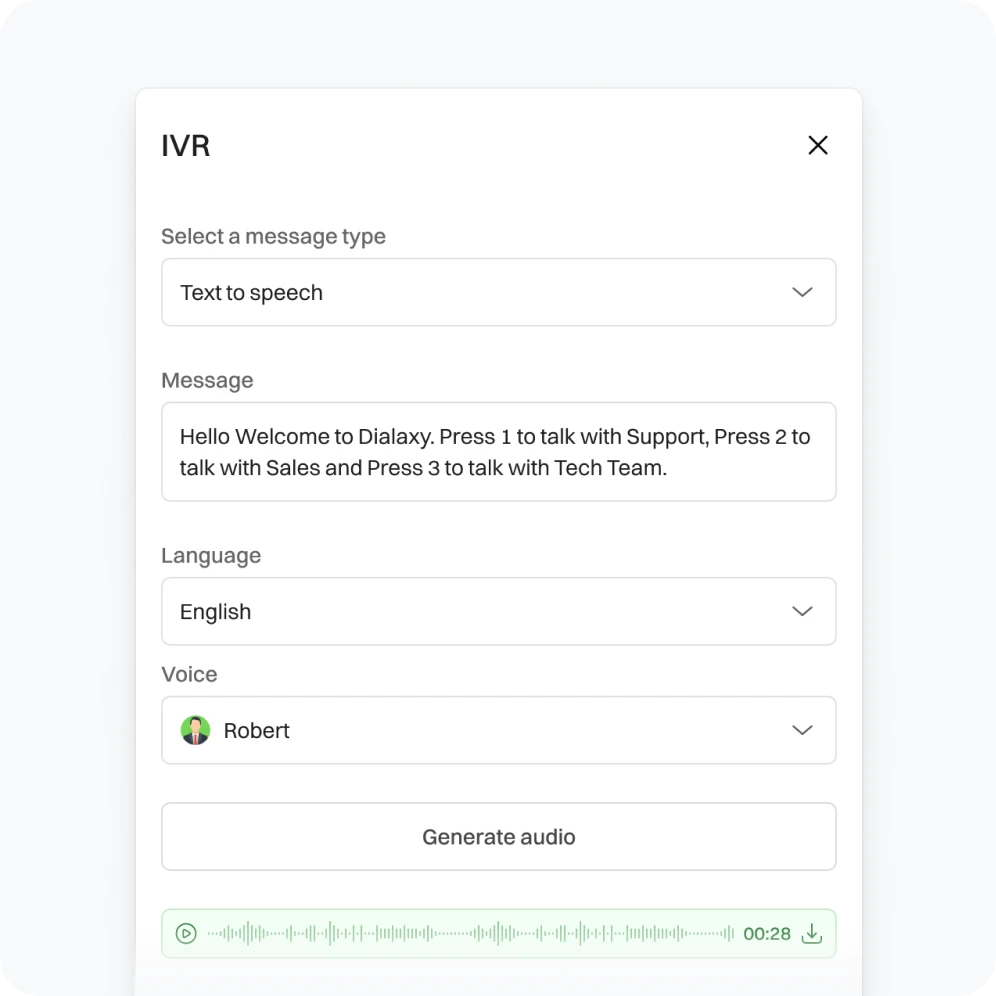Play the generated audio preview
Screen dimensions: 996x996
point(186,934)
